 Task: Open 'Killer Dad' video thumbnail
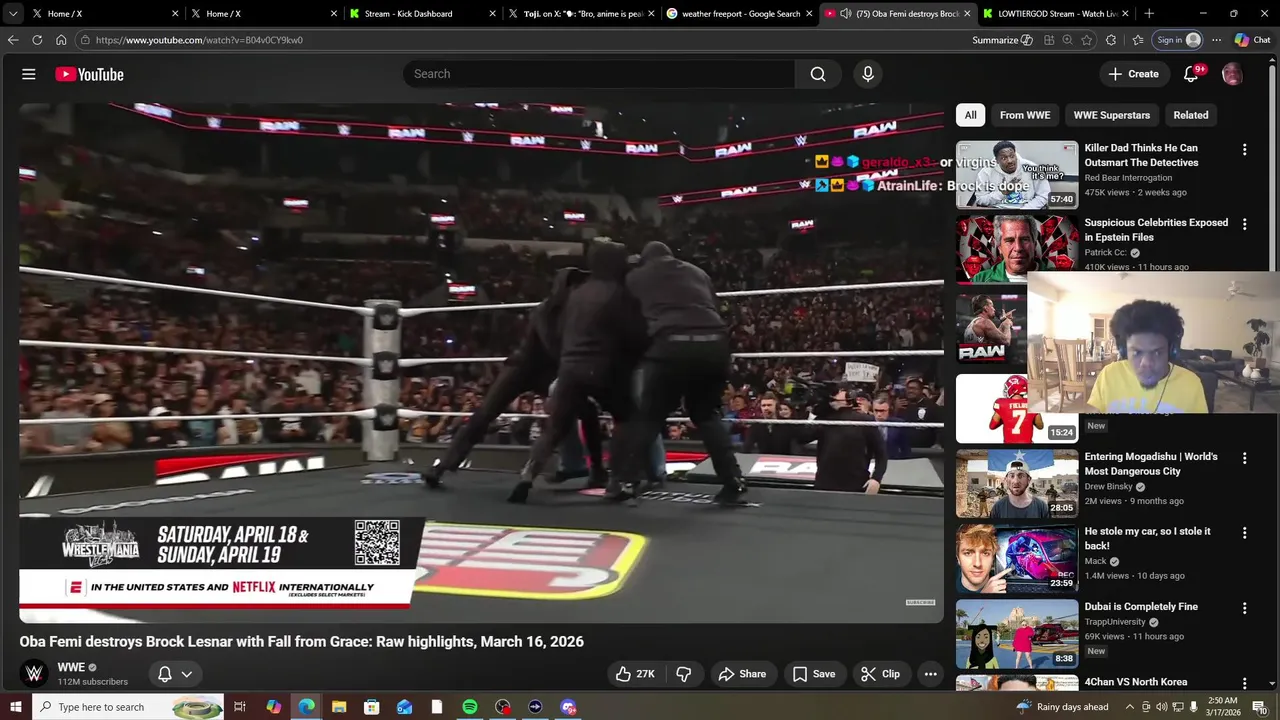tap(1017, 175)
